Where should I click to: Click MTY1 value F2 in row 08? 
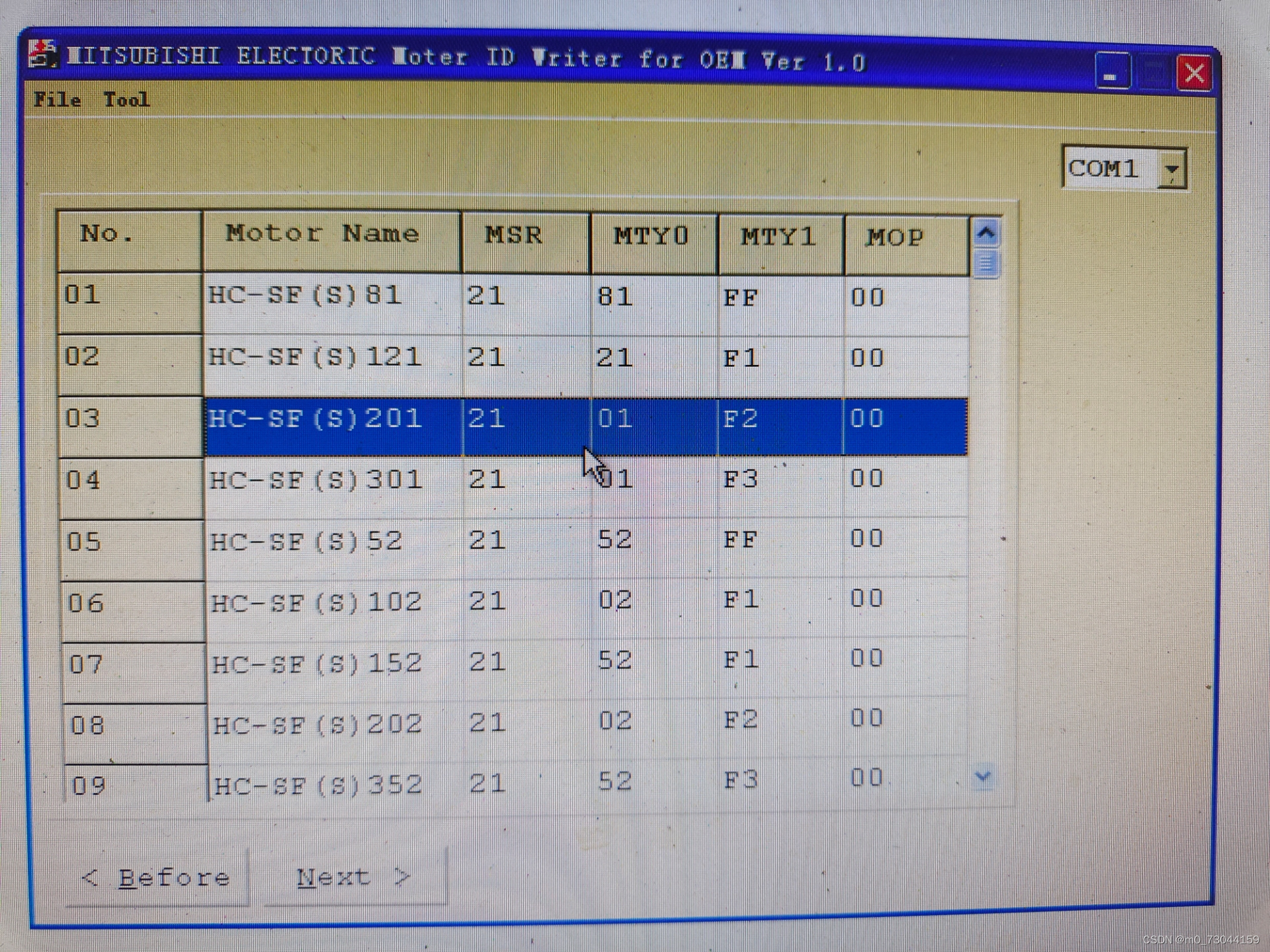tap(781, 727)
